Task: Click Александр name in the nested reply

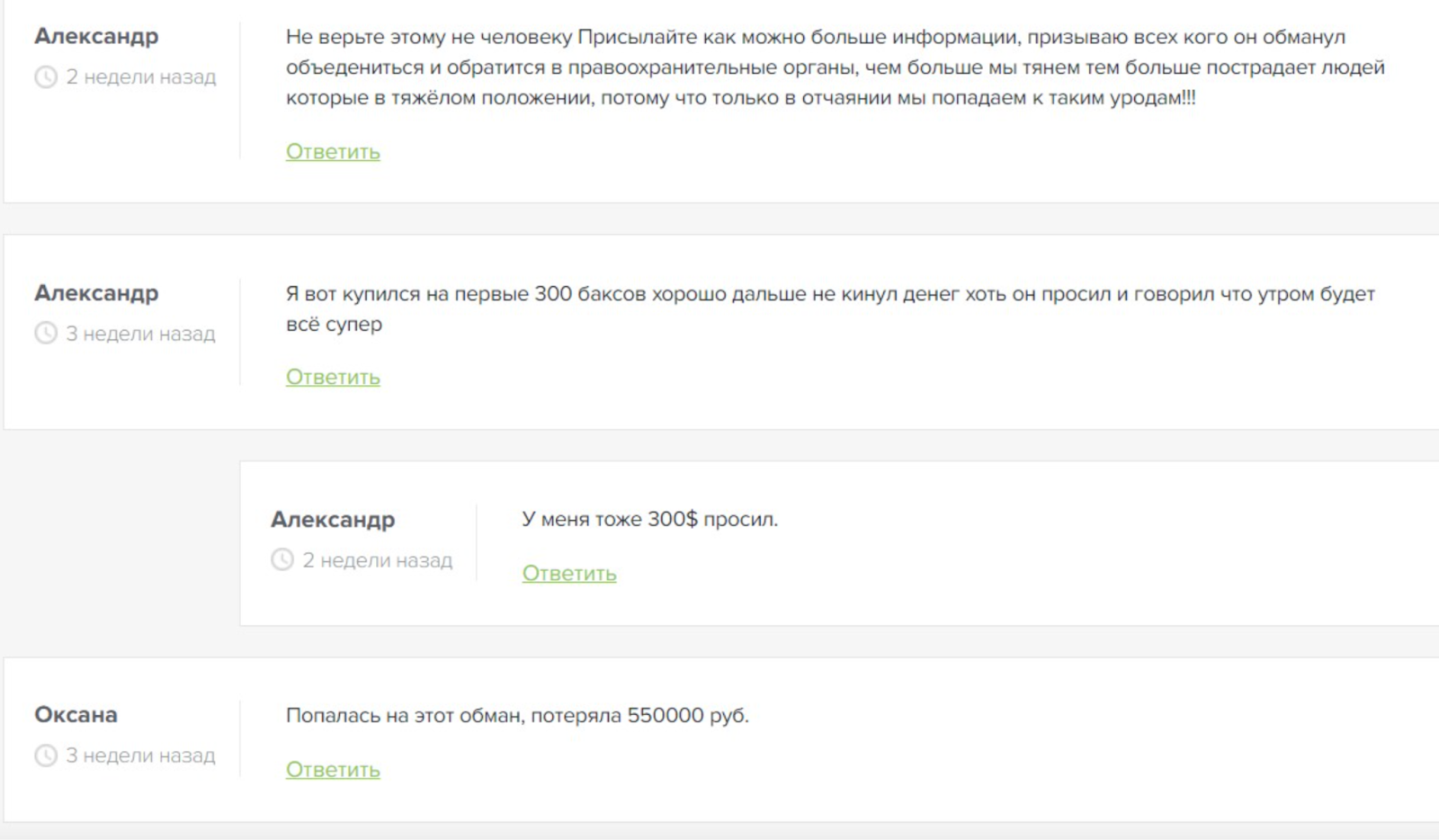Action: pyautogui.click(x=333, y=520)
